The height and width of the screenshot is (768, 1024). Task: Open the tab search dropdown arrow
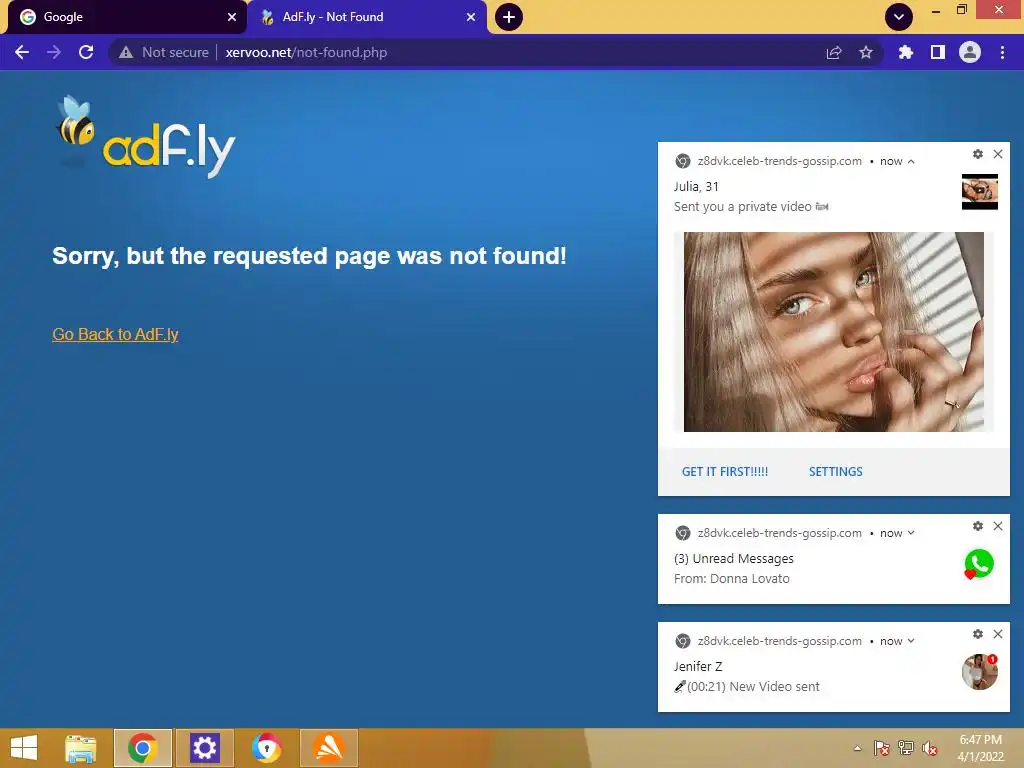(x=899, y=17)
